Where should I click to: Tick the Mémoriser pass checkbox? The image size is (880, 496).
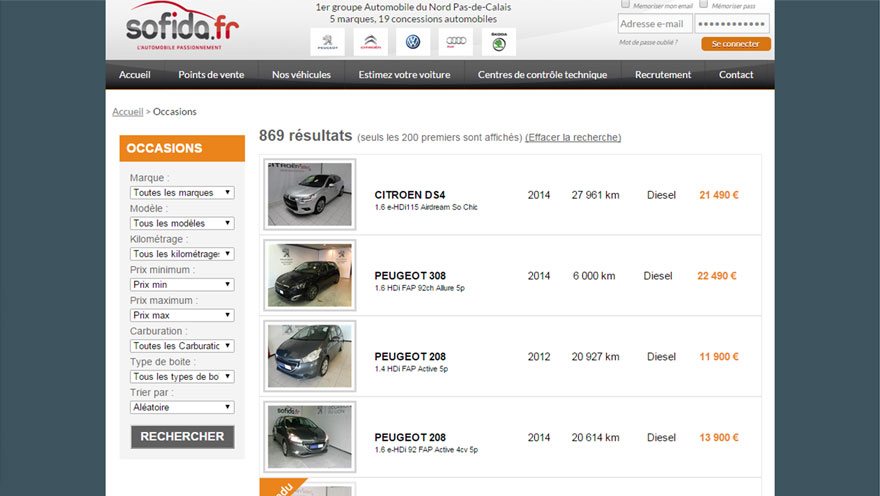(703, 4)
